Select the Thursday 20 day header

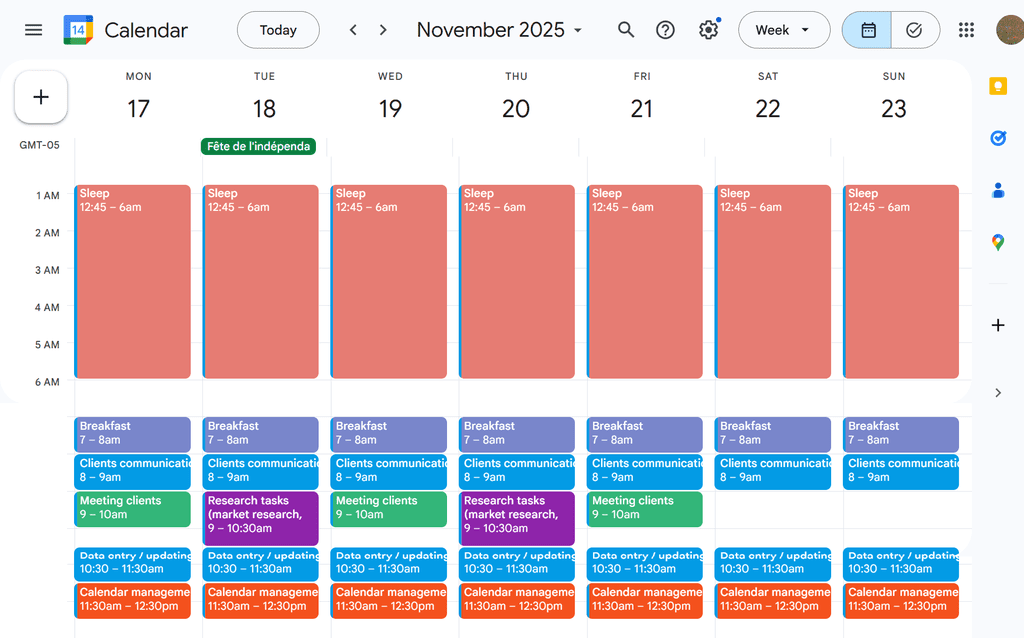tap(516, 108)
